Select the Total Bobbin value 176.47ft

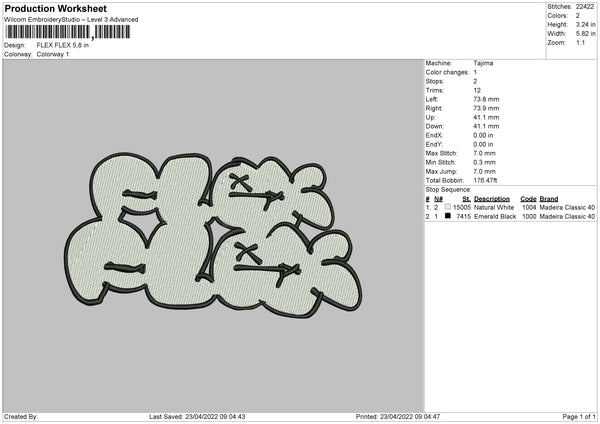485,180
